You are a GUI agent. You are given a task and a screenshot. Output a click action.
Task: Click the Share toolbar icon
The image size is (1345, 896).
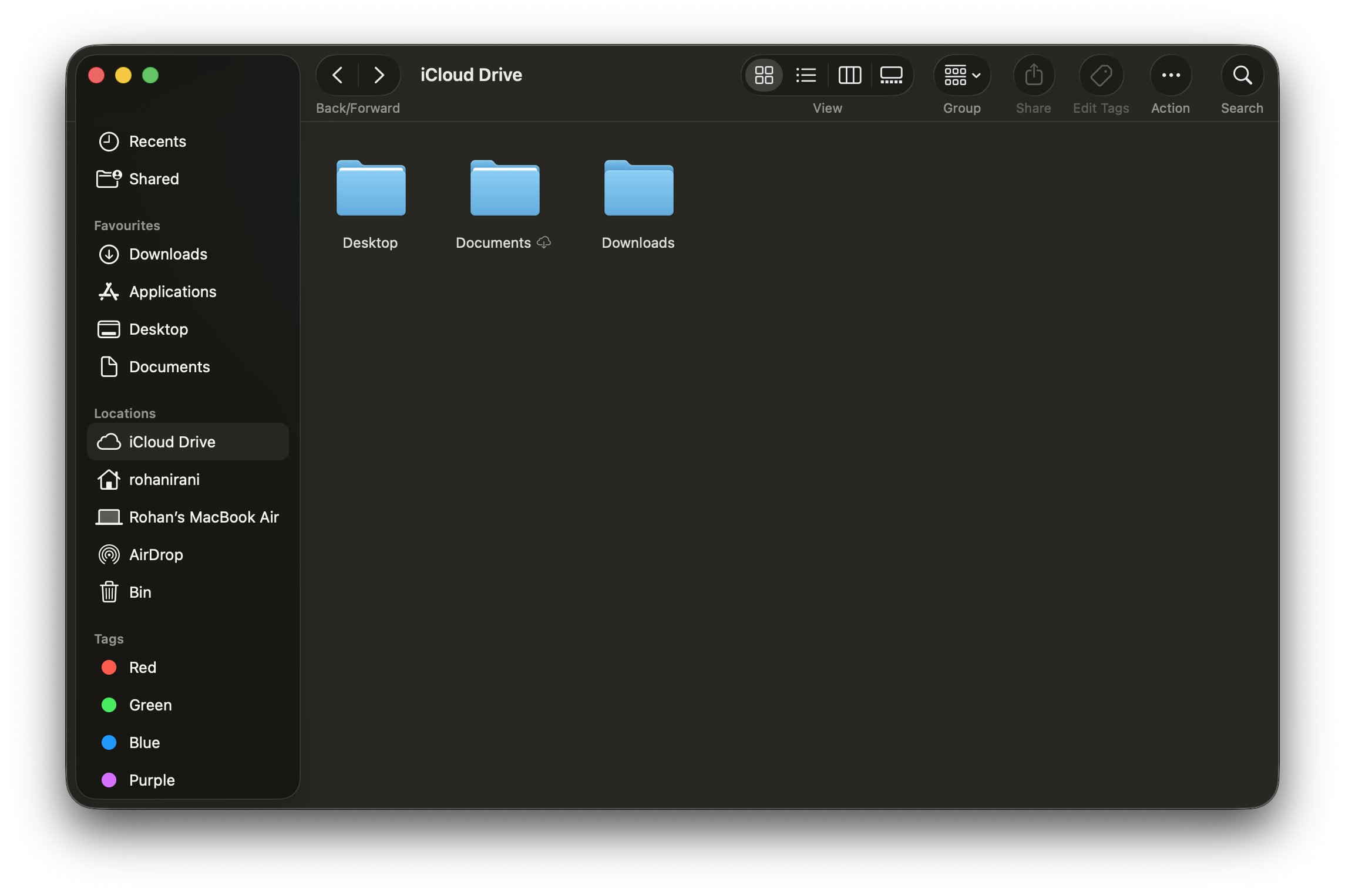[x=1033, y=75]
